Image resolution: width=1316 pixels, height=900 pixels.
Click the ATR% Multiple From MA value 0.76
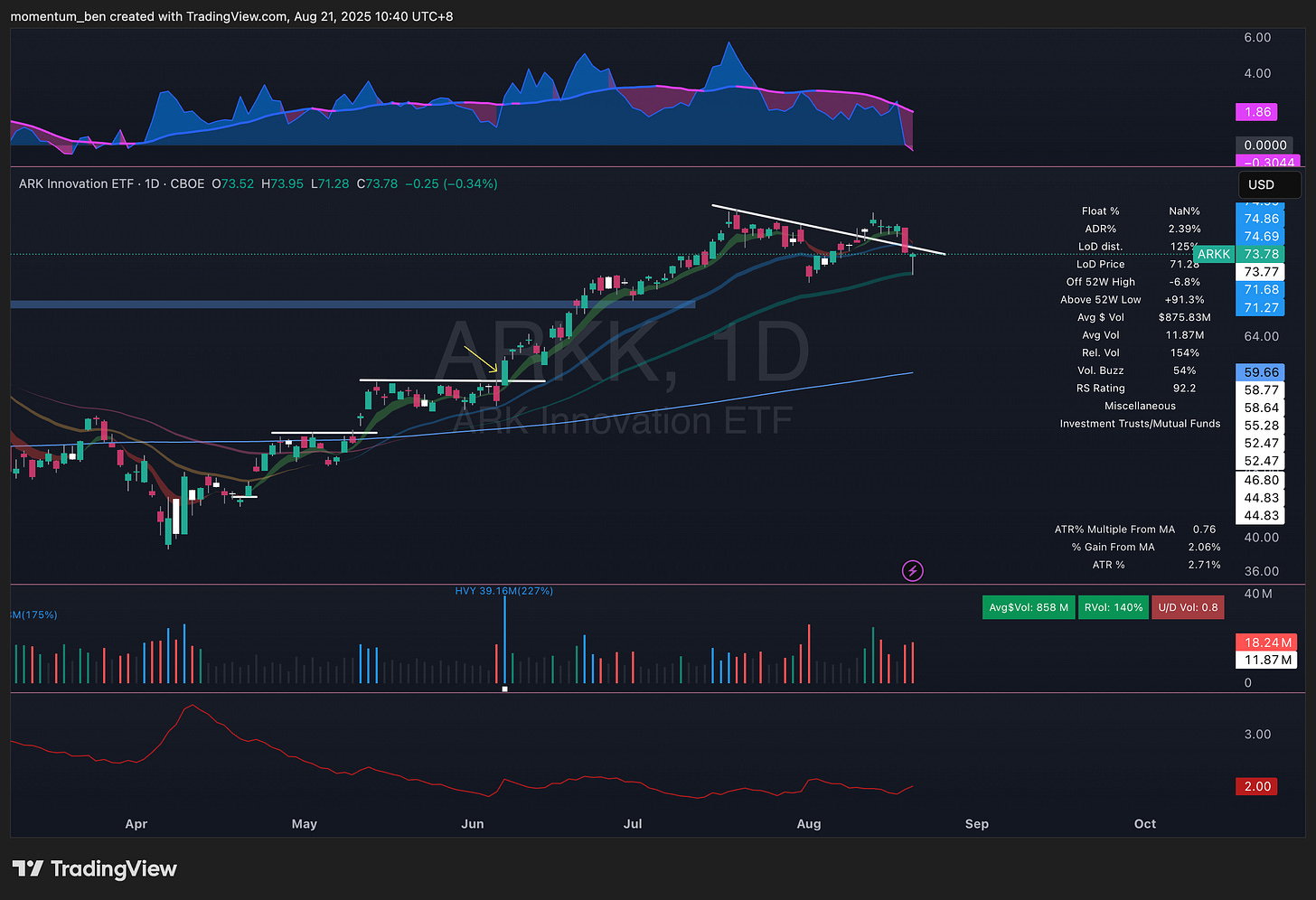pyautogui.click(x=1204, y=530)
